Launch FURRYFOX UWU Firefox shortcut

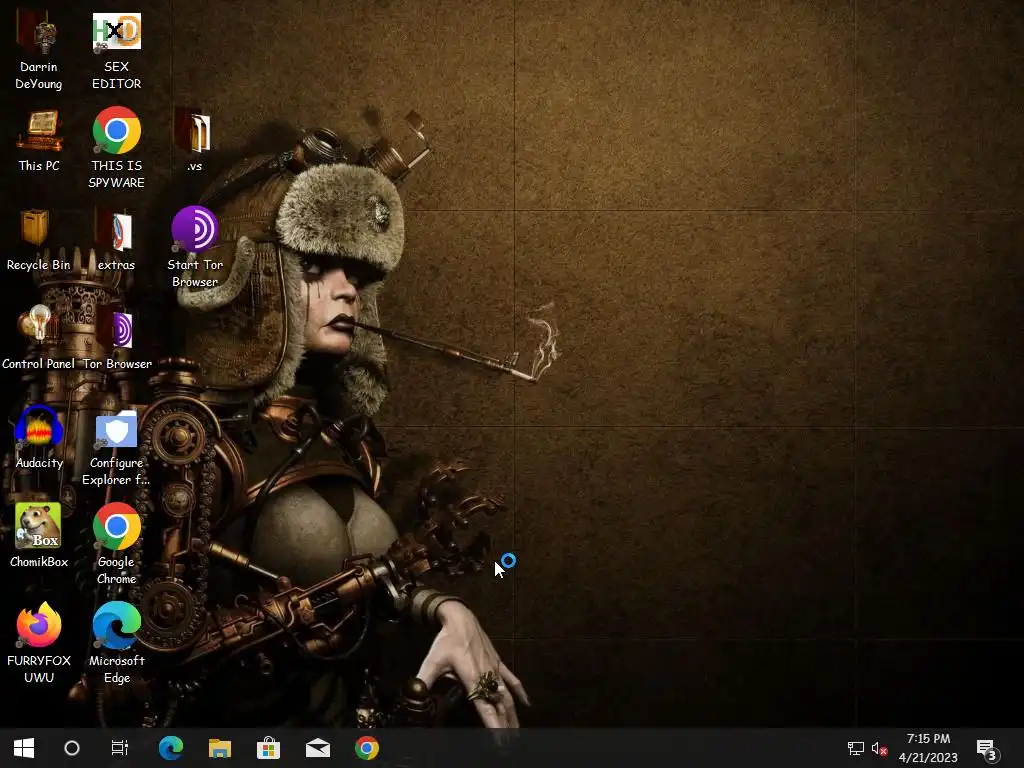tap(39, 643)
